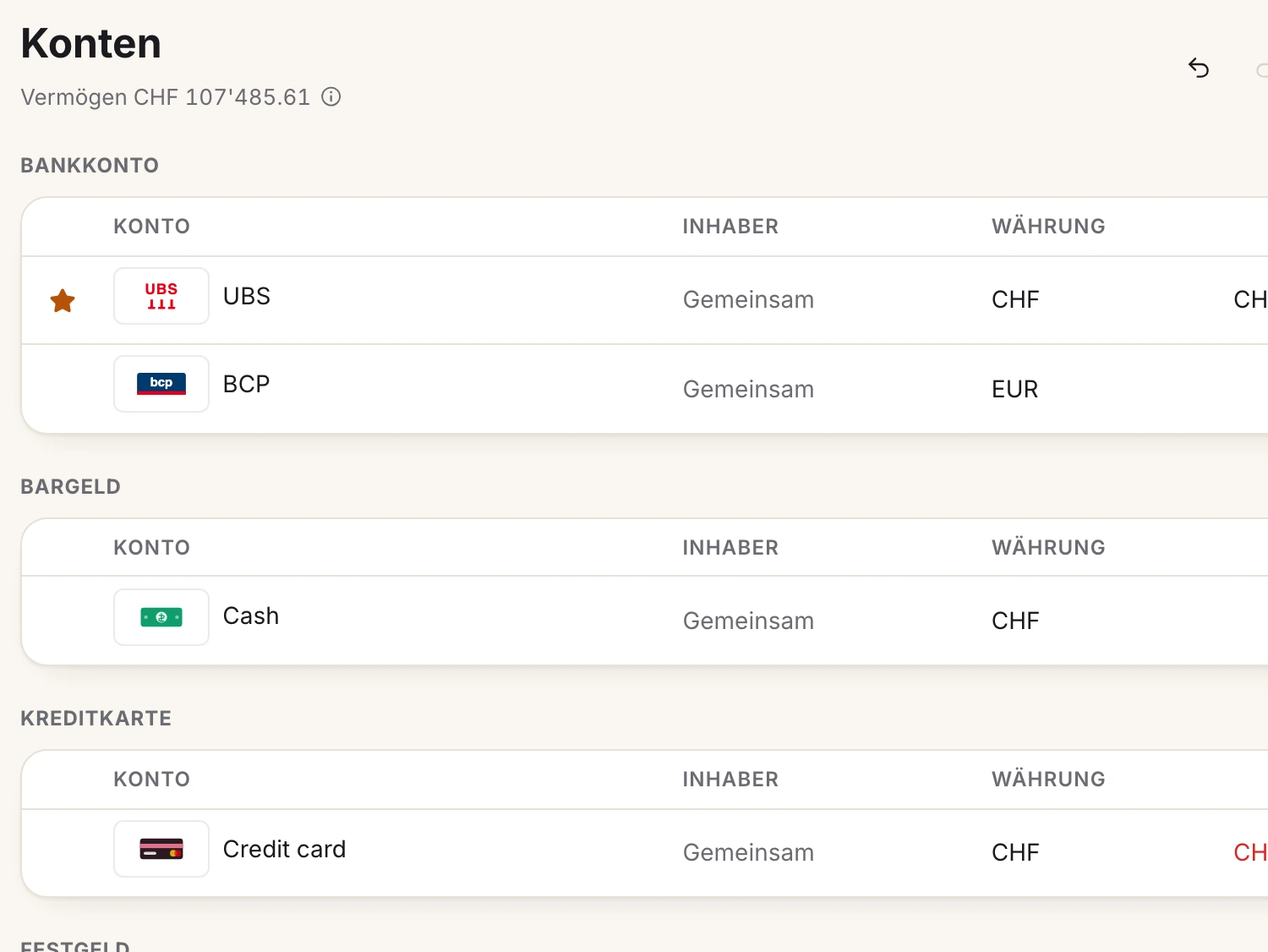Open the Vermögen info icon
The height and width of the screenshot is (952, 1268).
(331, 96)
